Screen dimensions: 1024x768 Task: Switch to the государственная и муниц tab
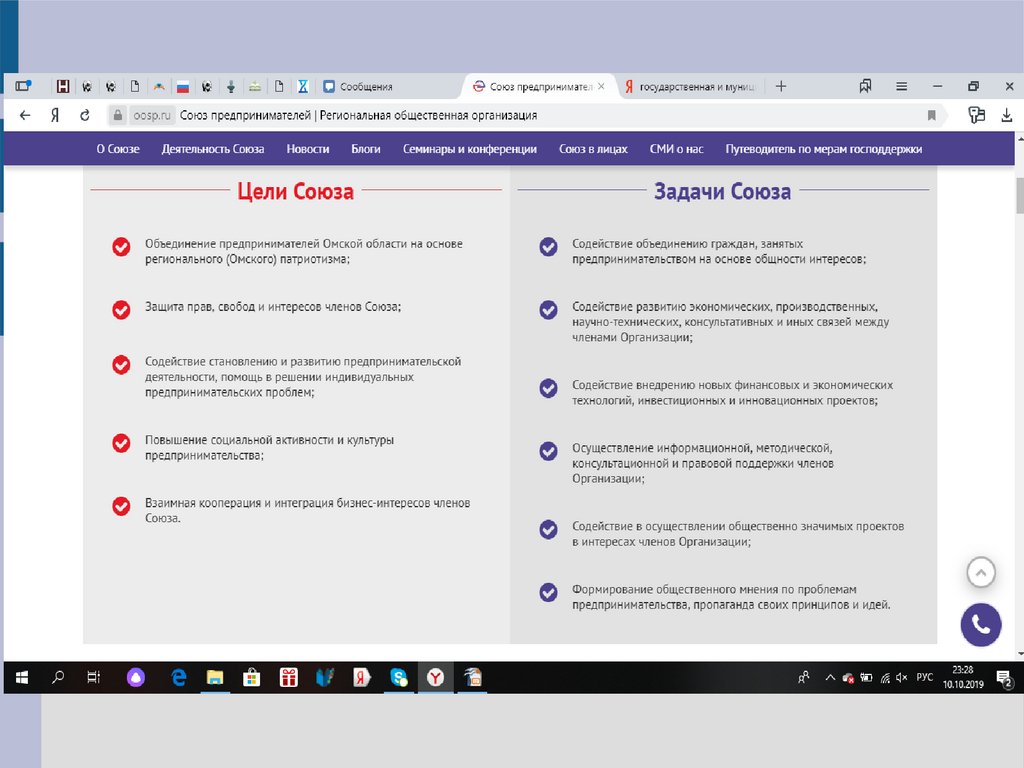[694, 87]
